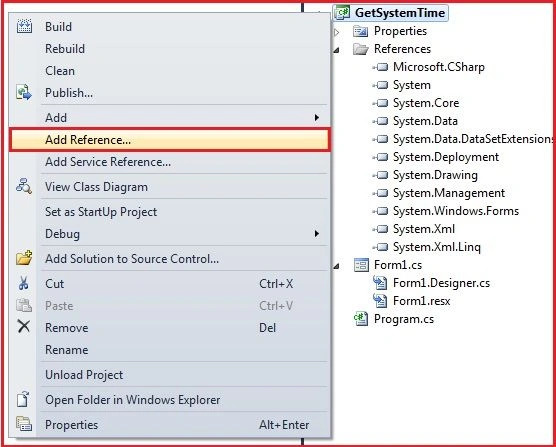
Task: Open the Add submenu arrow
Action: click(317, 117)
